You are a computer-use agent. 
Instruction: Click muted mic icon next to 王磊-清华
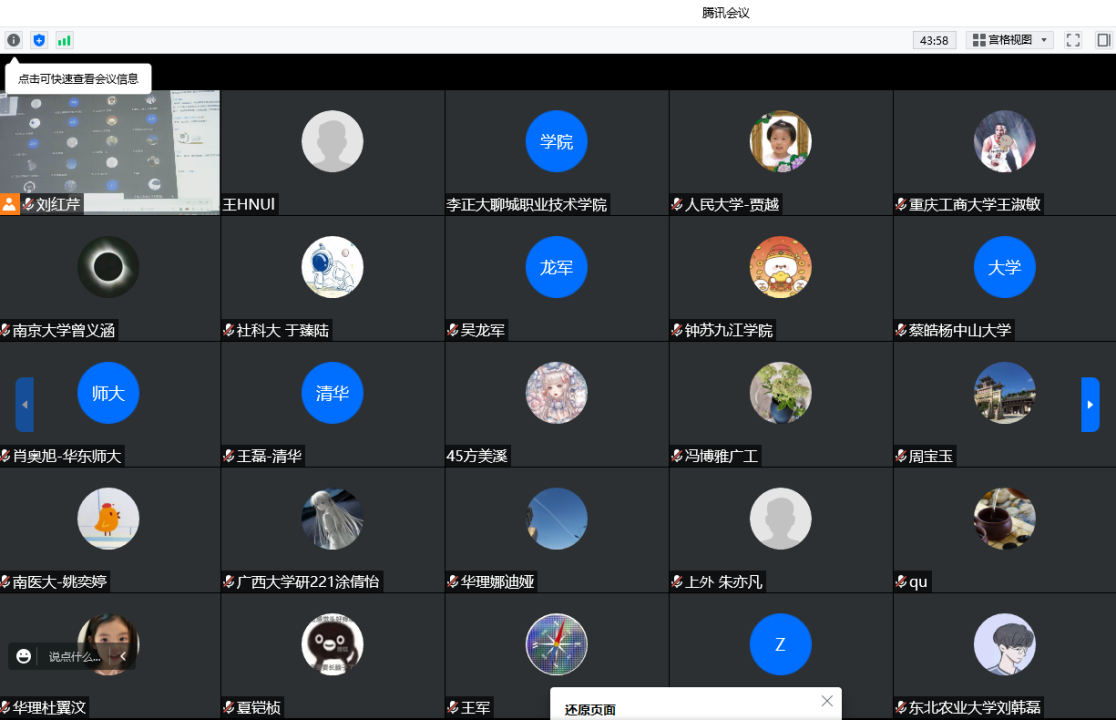click(229, 457)
